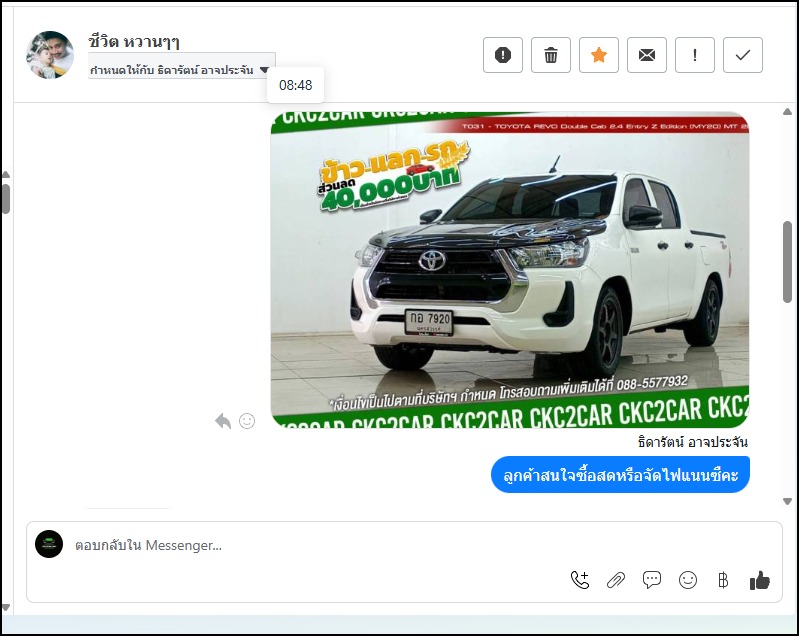This screenshot has height=636, width=799.
Task: Open profile picture of ชีวิต หวานๆๆ
Action: coord(50,55)
